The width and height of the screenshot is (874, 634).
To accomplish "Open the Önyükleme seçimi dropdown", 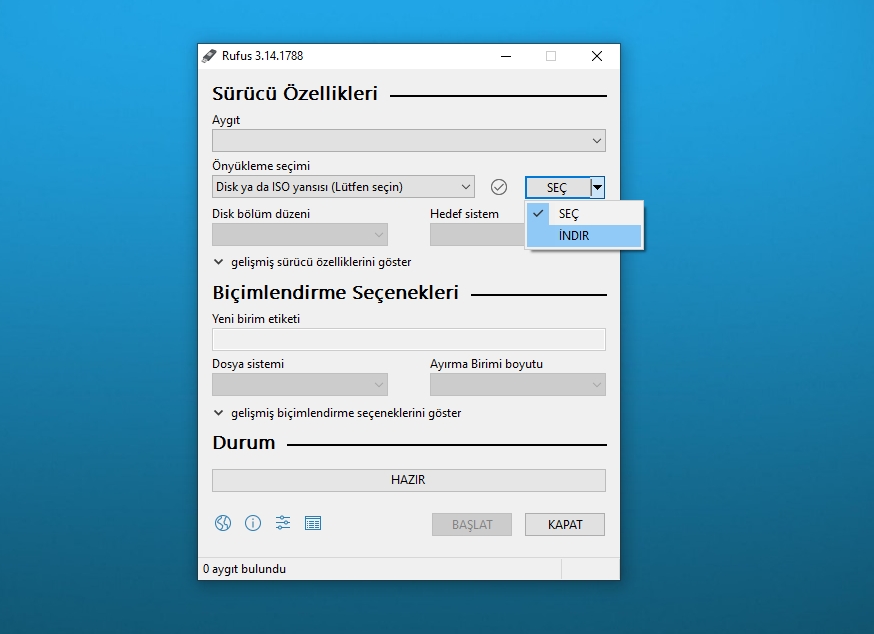I will [341, 186].
